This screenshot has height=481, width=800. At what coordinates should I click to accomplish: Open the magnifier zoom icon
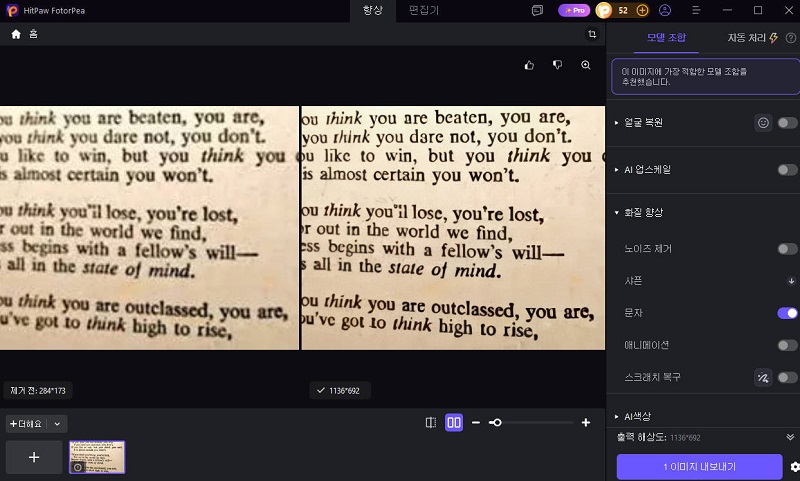(586, 65)
